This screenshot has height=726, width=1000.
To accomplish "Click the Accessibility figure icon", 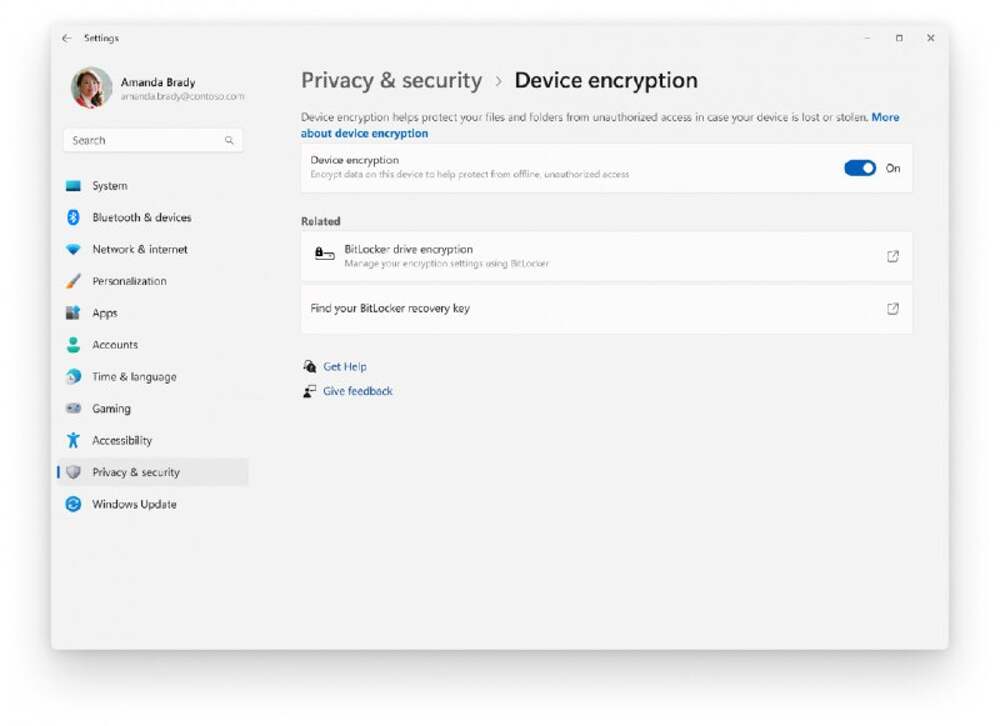I will click(73, 440).
